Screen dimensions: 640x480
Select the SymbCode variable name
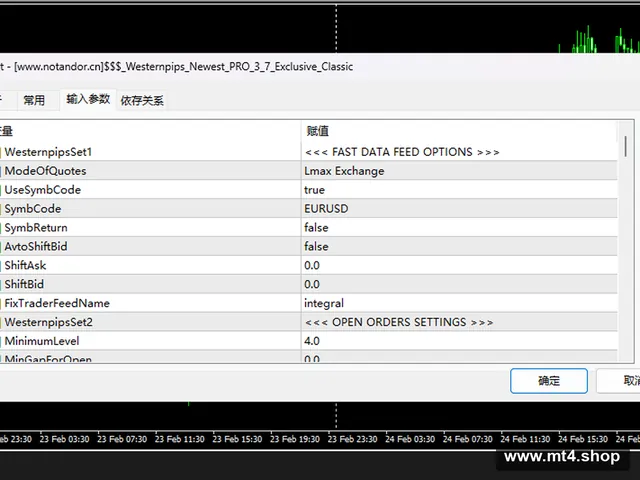tap(33, 209)
